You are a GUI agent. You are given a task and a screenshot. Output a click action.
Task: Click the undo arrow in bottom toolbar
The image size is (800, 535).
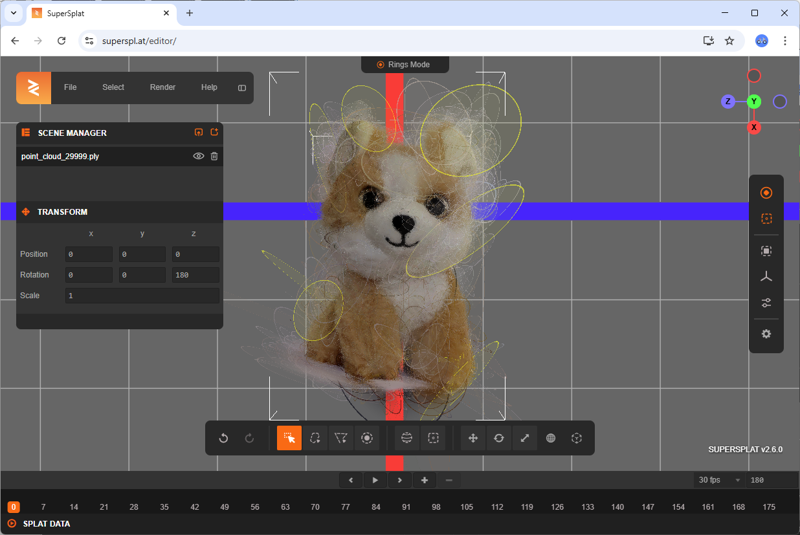pyautogui.click(x=224, y=438)
